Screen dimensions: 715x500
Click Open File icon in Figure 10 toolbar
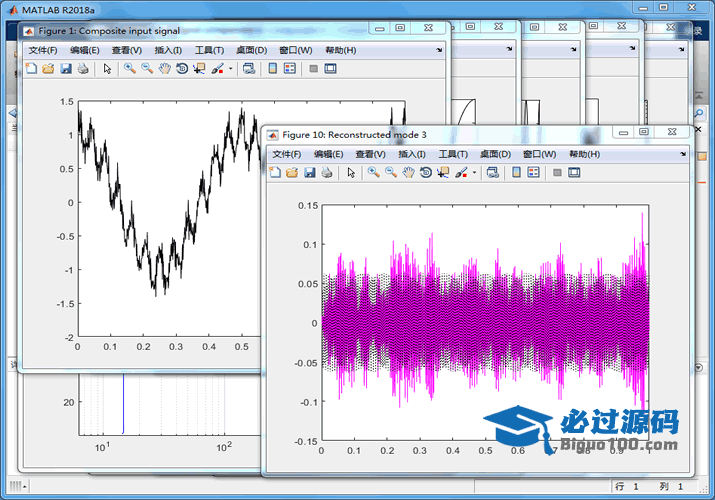[x=292, y=173]
